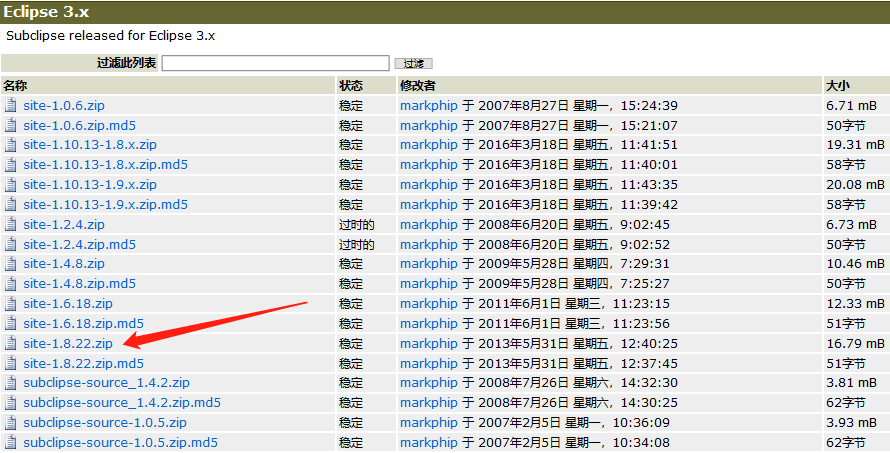Download subclipse-source_1.4.2.zip
The image size is (890, 453).
[106, 383]
